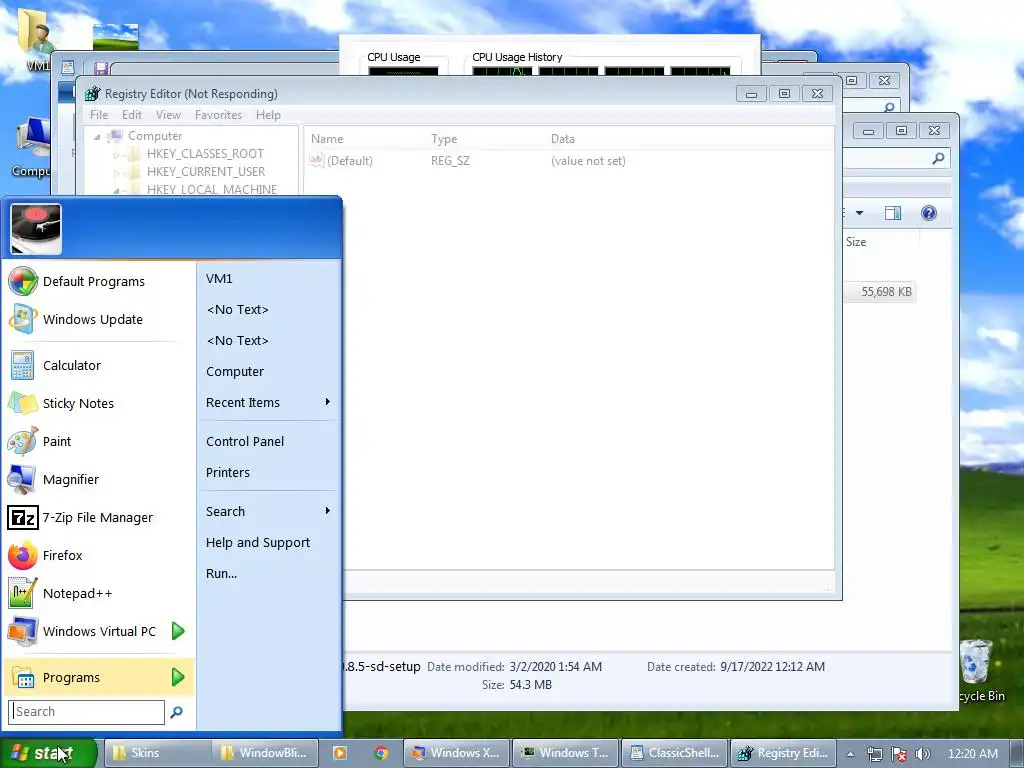Launch Paint from Start menu

click(x=98, y=441)
